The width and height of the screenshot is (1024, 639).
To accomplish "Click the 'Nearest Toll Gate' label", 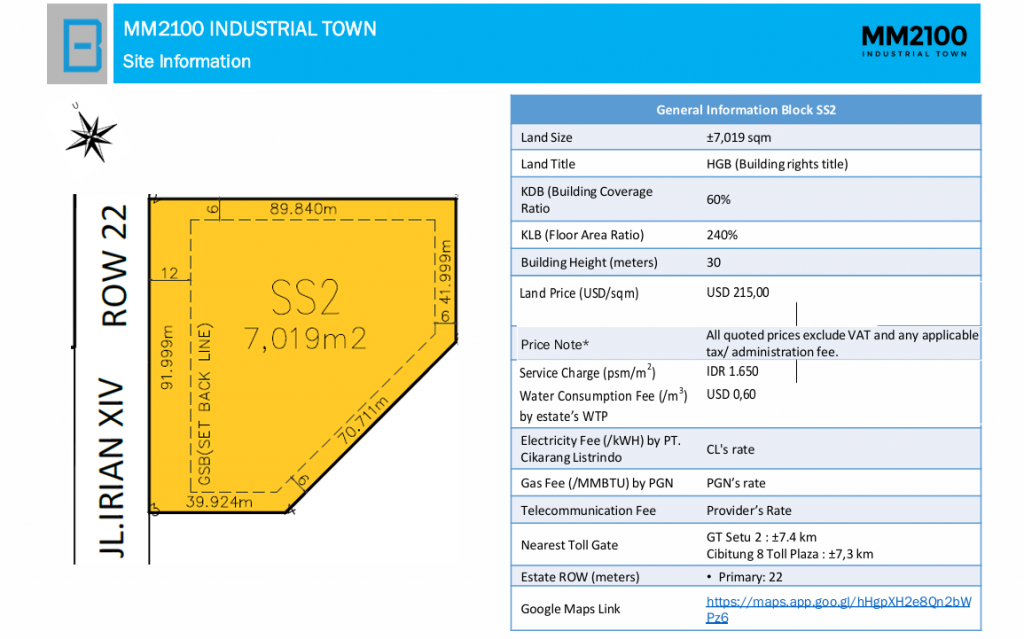I will pos(569,545).
